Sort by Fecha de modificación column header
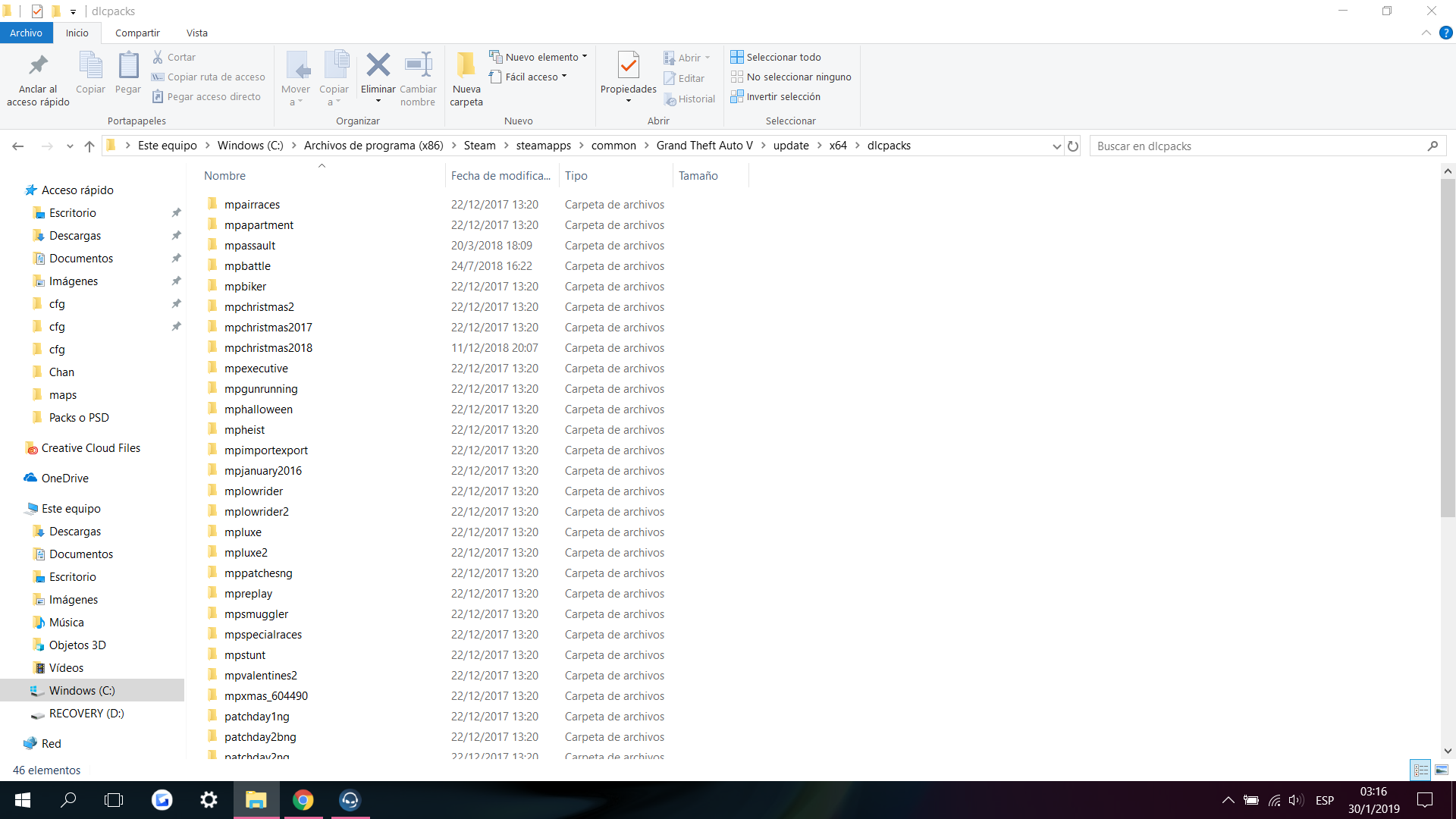Viewport: 1456px width, 819px height. point(500,175)
